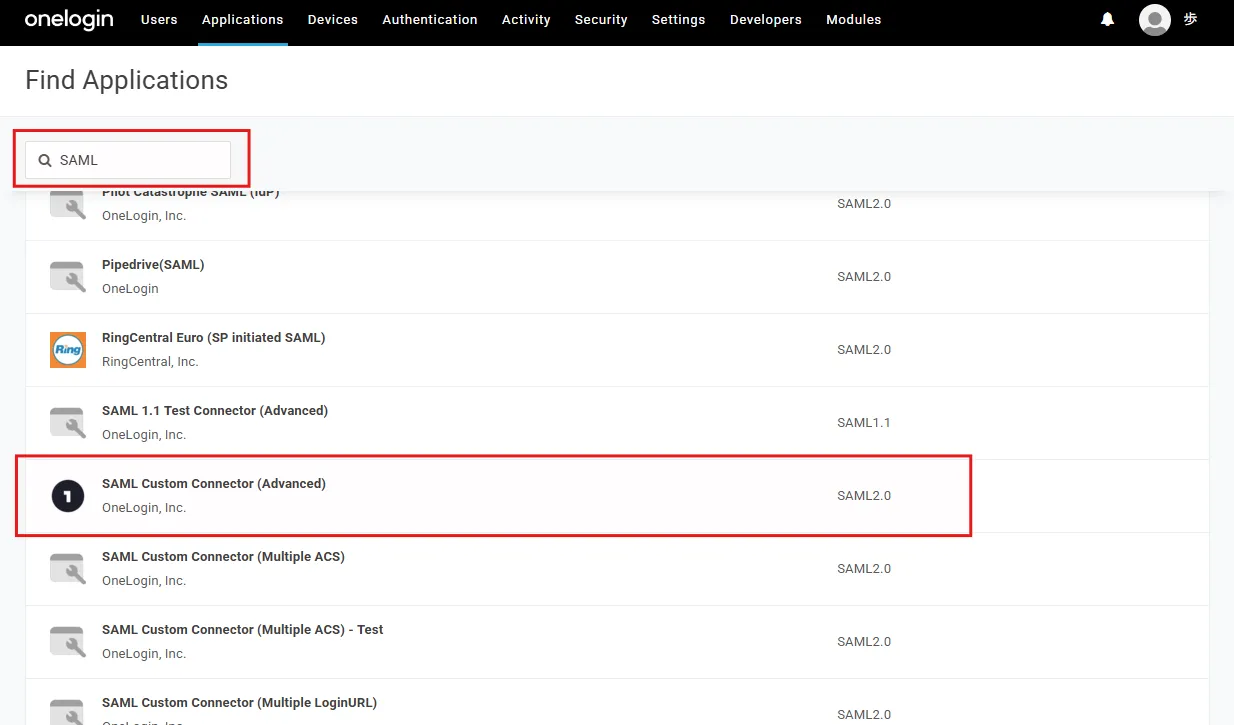Choose SAML Custom Connector (Advanced)
This screenshot has height=725, width=1234.
coord(617,496)
